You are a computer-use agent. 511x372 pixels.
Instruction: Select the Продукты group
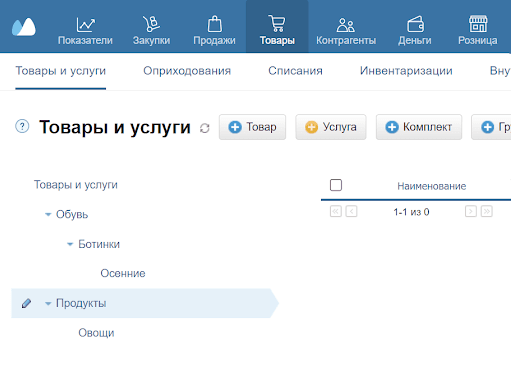coord(81,303)
